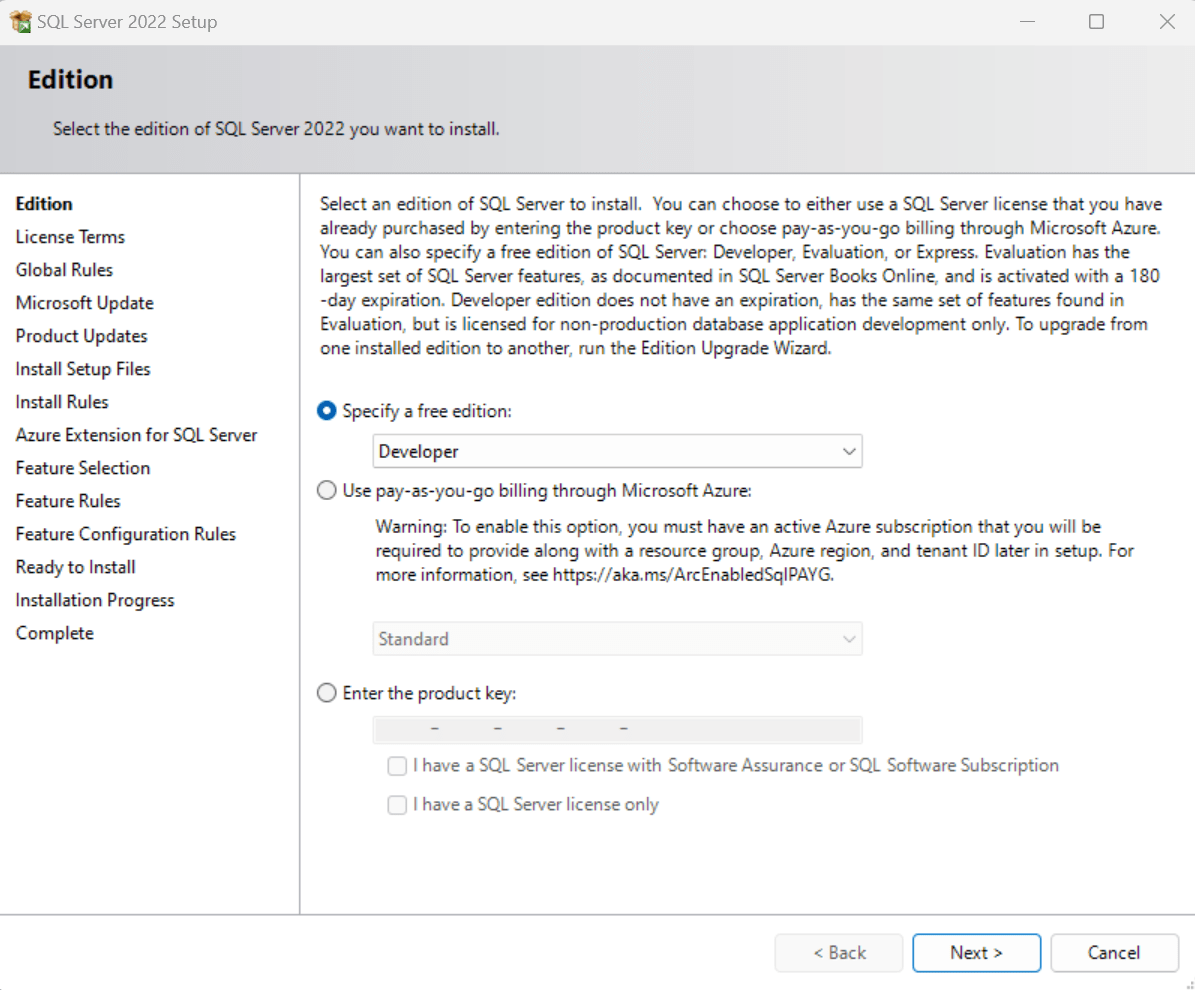Select Feature Configuration Rules step

pos(126,534)
